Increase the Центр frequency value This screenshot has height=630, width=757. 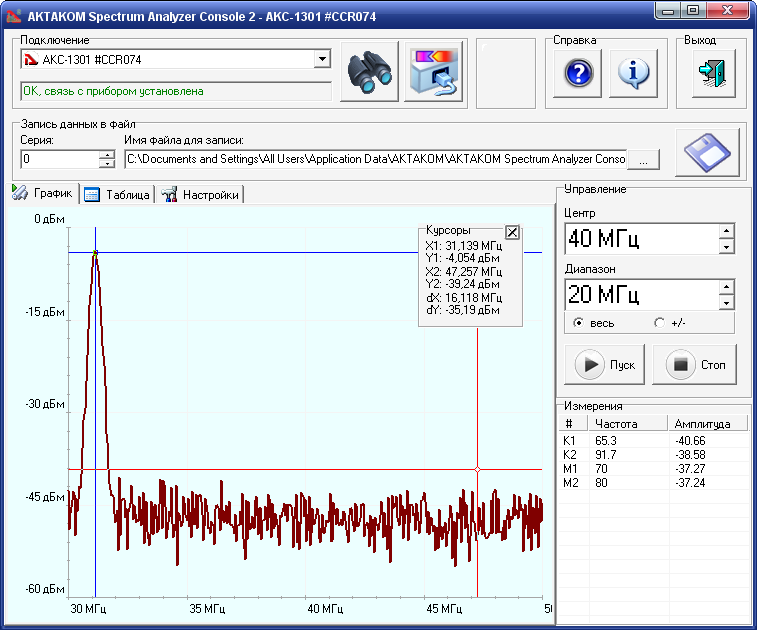point(726,231)
